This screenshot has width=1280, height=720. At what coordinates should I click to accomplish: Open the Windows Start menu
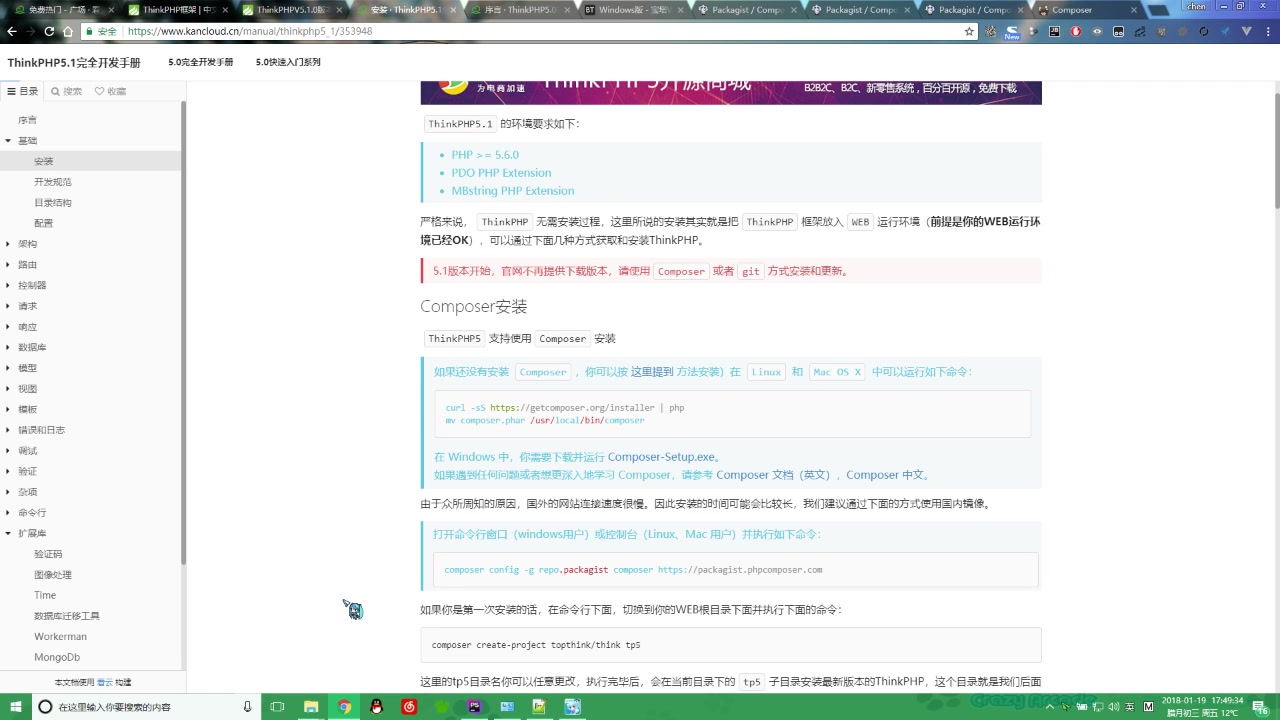[x=16, y=707]
